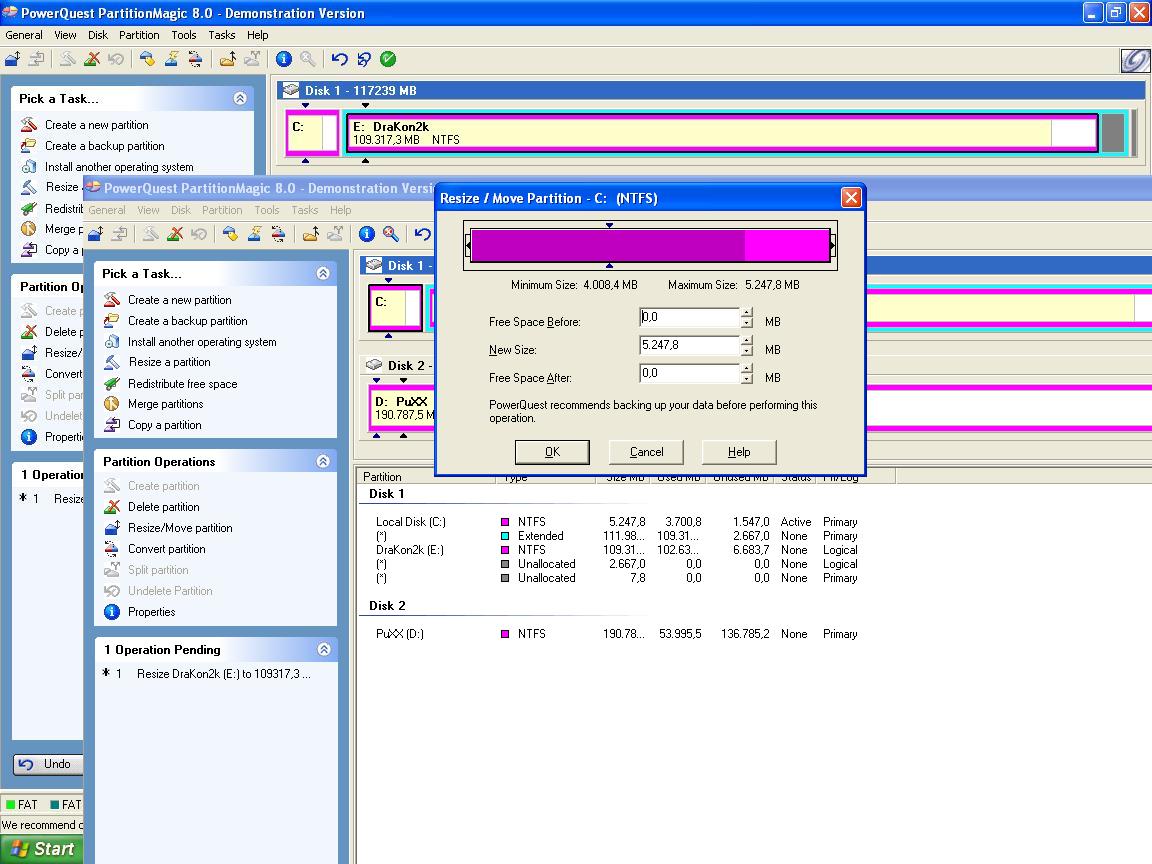Image resolution: width=1152 pixels, height=864 pixels.
Task: Click Resize a partition task in inner panel
Action: pos(169,362)
